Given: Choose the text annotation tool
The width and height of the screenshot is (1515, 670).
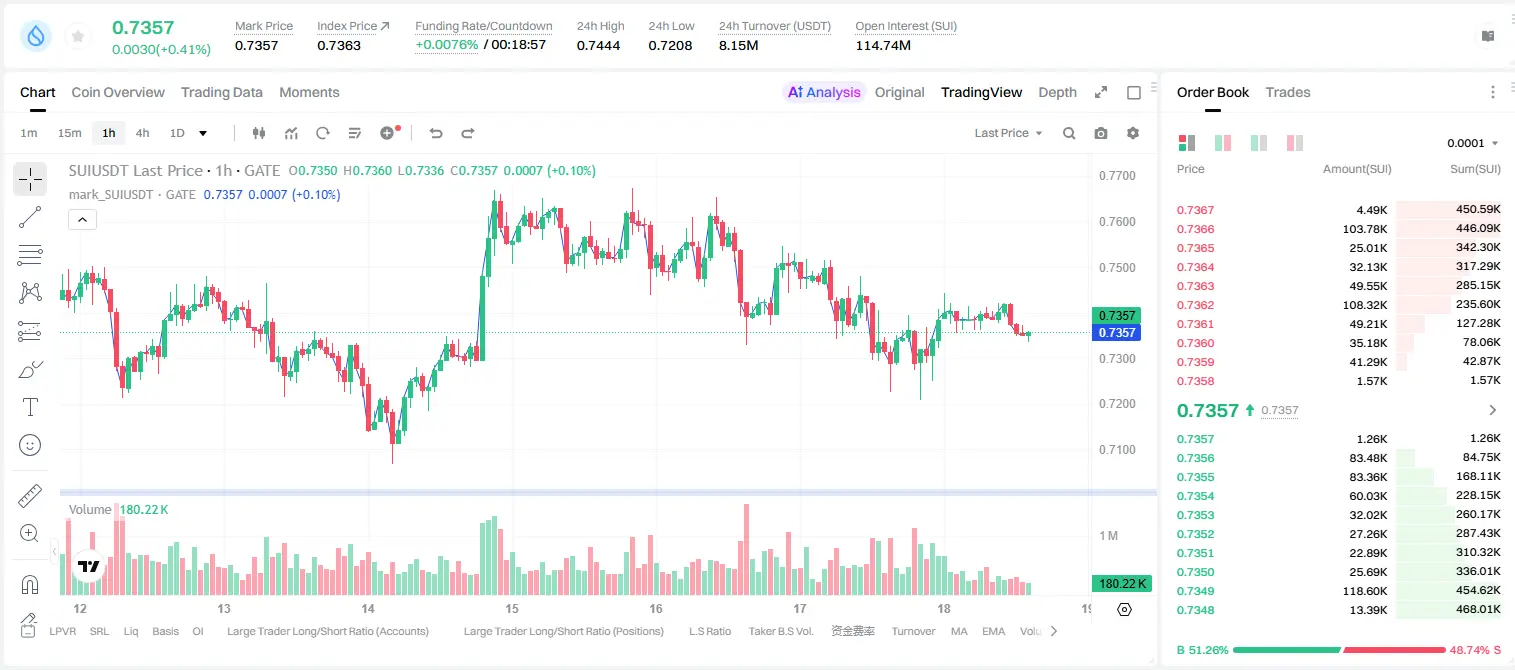Looking at the screenshot, I should (x=30, y=407).
